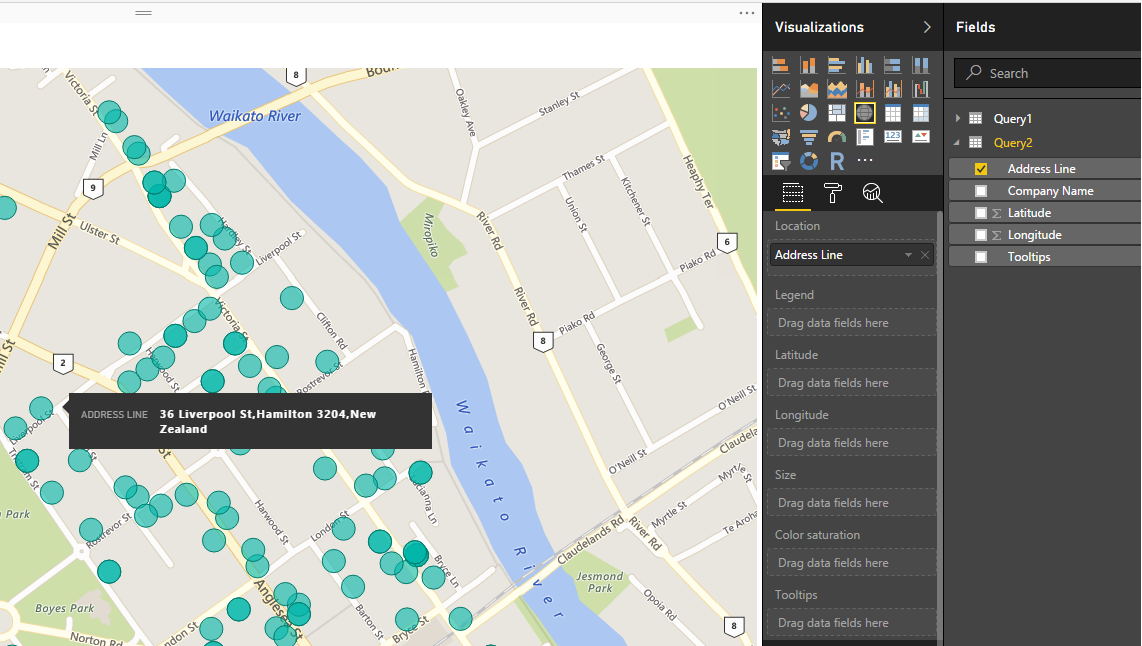The height and width of the screenshot is (646, 1142).
Task: Click the route 2 shield marker
Action: (x=63, y=363)
